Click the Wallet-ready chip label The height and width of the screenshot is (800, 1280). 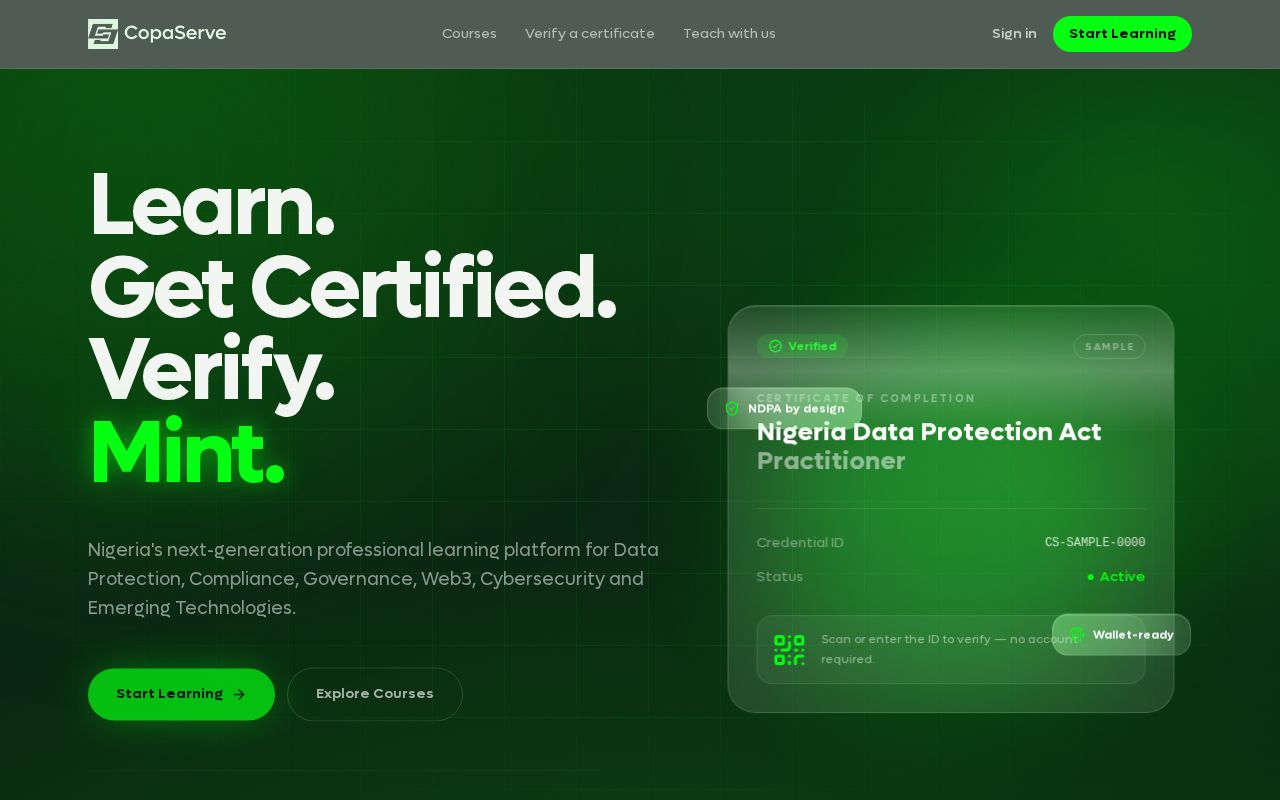click(x=1133, y=634)
